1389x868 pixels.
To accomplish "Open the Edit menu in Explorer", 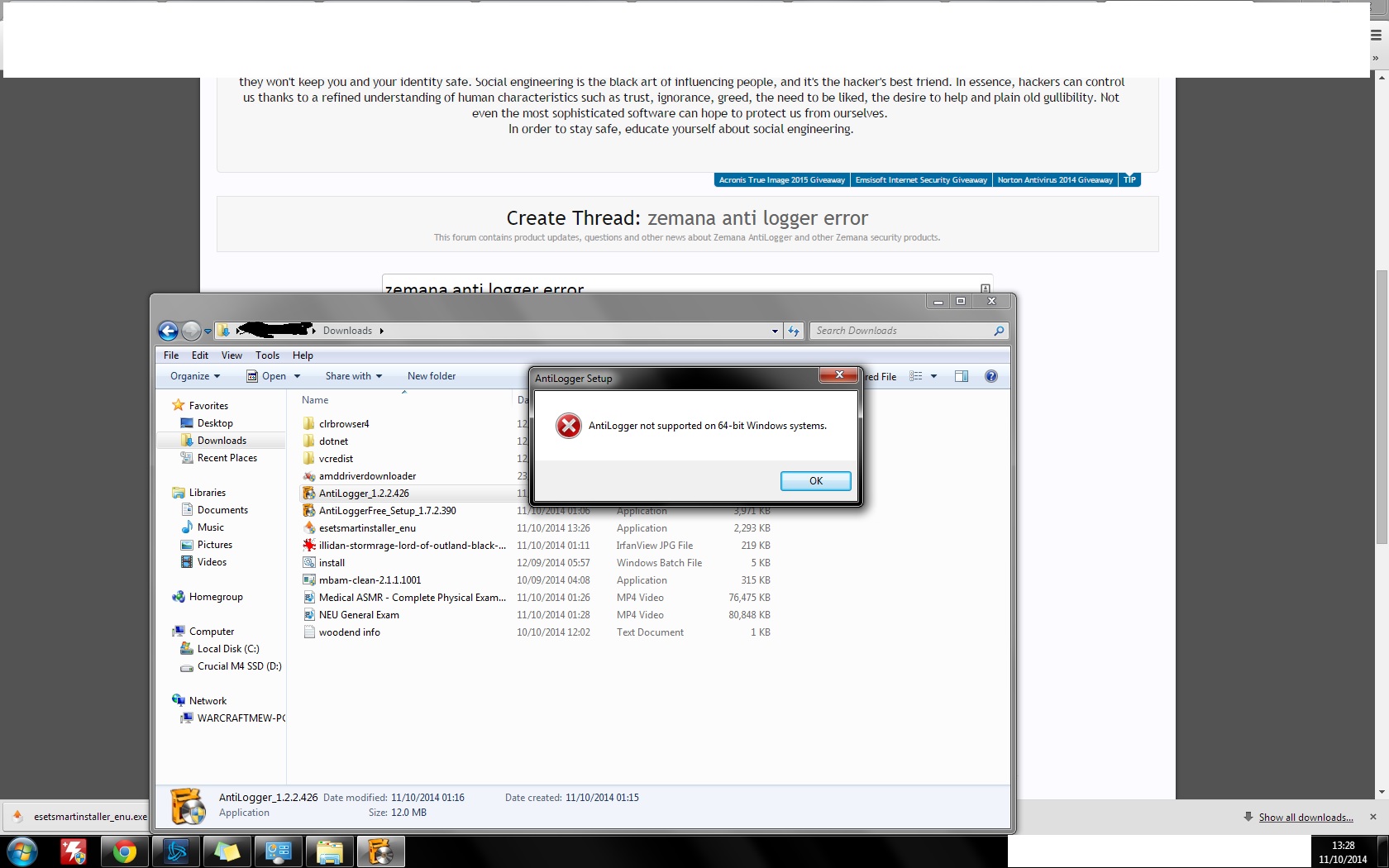I will (200, 355).
